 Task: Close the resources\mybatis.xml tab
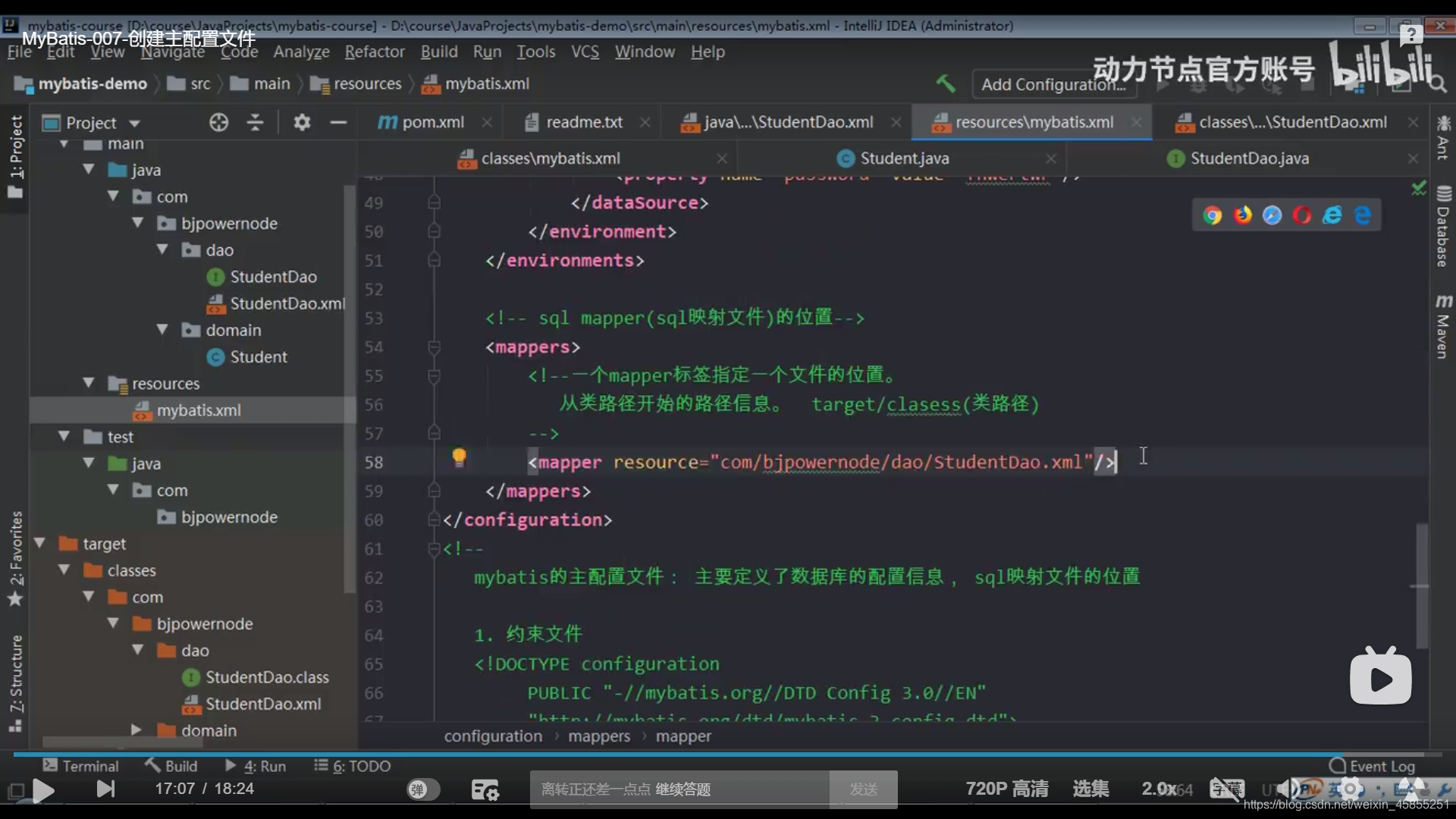pos(1136,122)
